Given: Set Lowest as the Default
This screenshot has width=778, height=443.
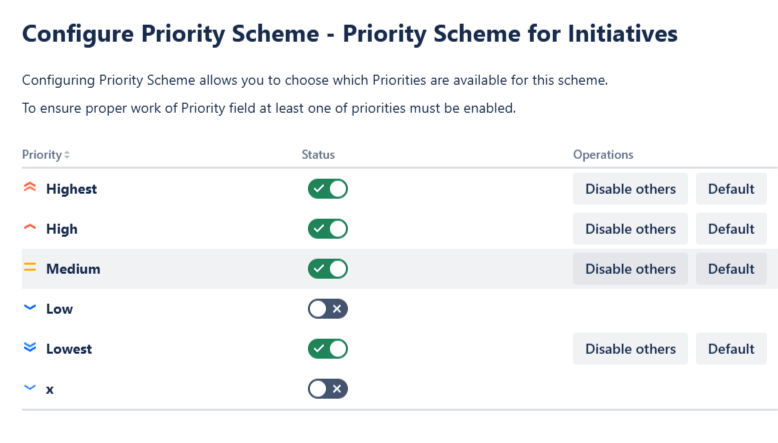Looking at the screenshot, I should coord(730,349).
